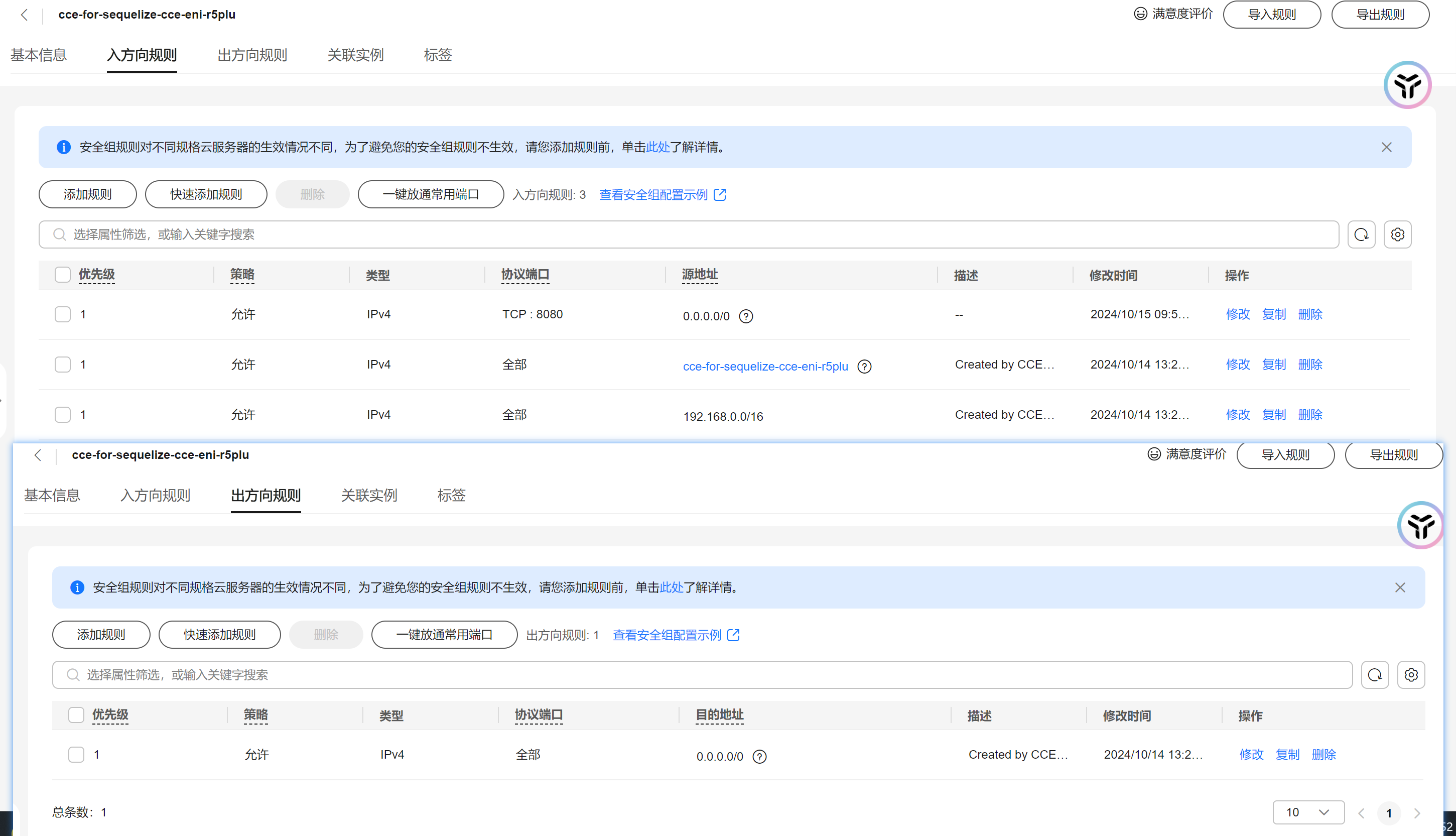Select all inbound rules via header checkbox
1456x836 pixels.
coord(63,275)
